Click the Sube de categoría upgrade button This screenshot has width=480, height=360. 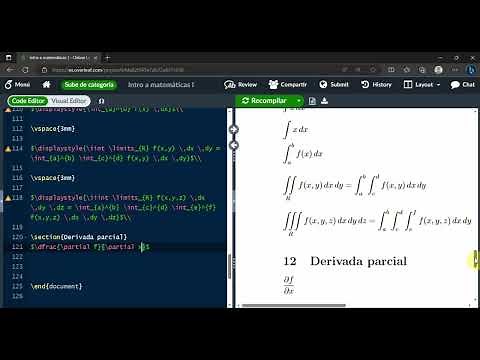coord(89,85)
